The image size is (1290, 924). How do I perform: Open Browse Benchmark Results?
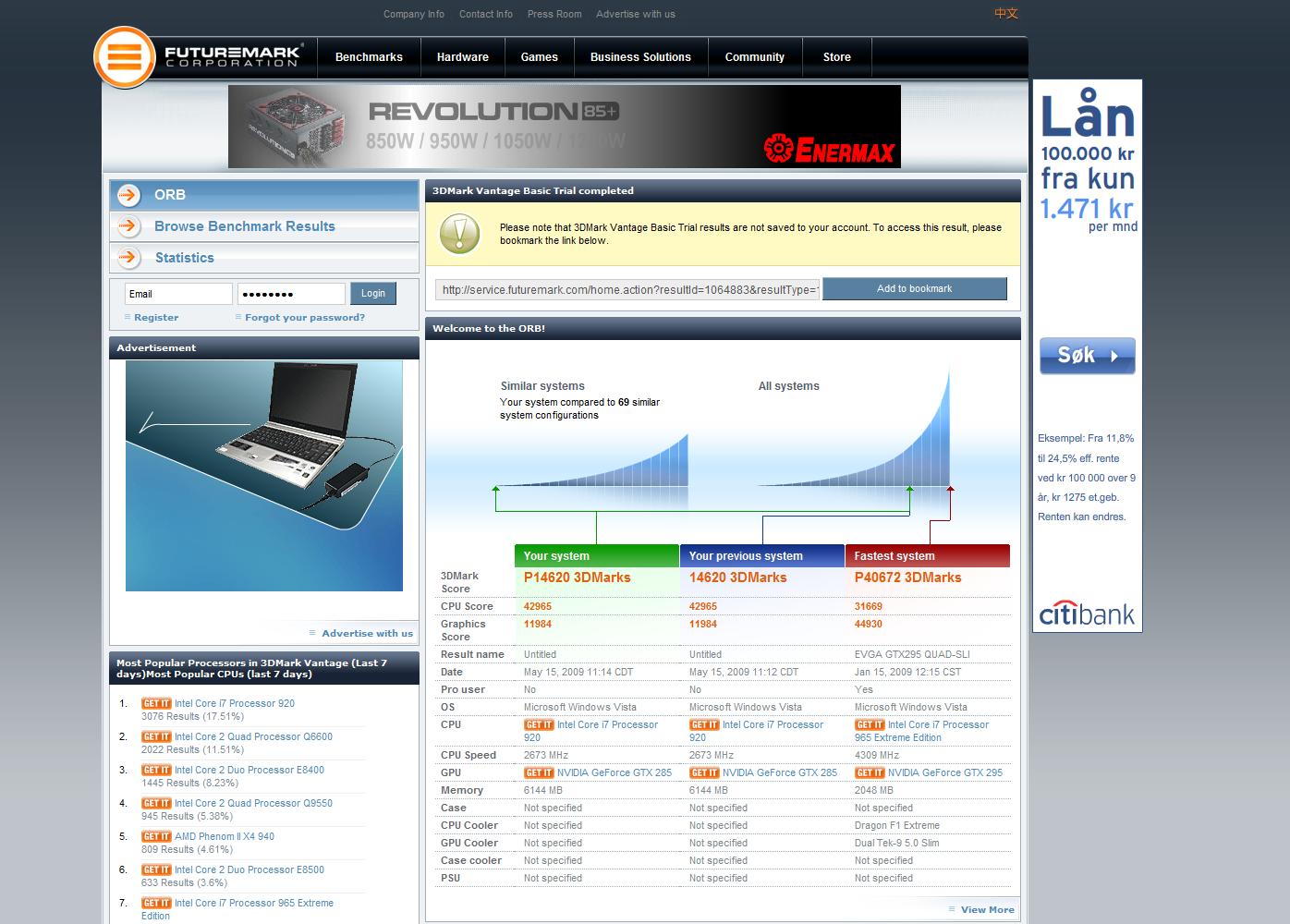[264, 226]
